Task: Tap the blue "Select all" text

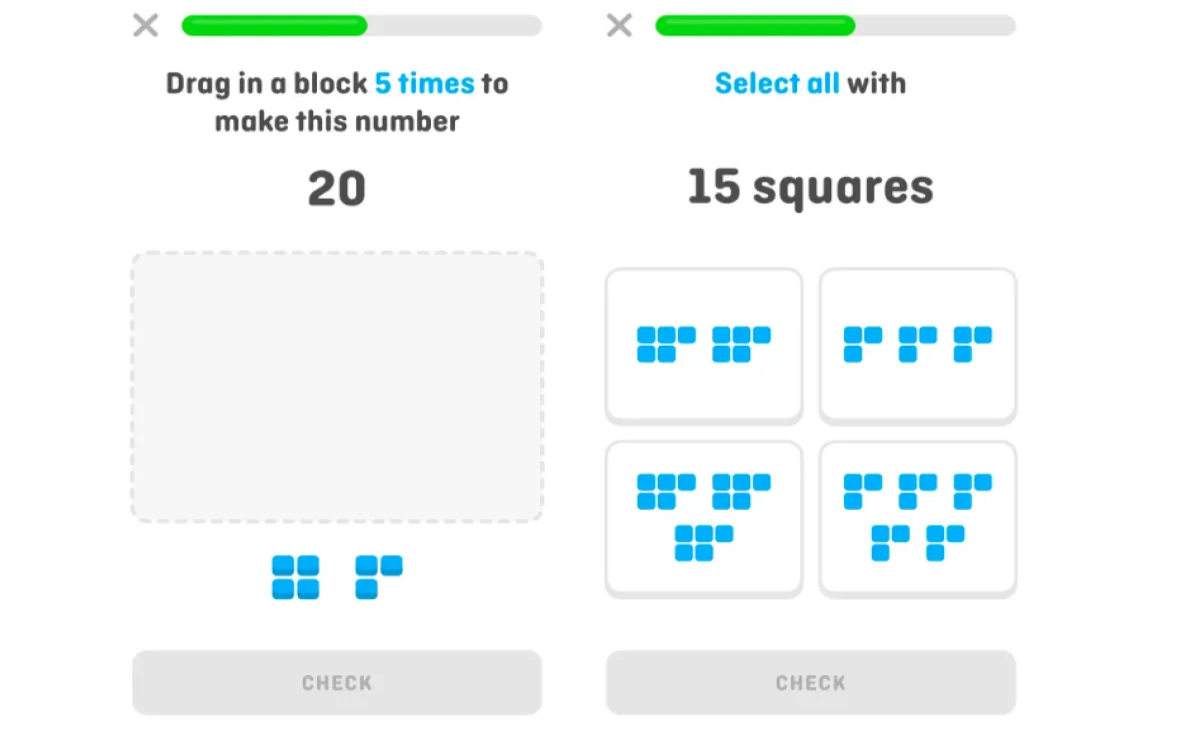Action: click(777, 83)
